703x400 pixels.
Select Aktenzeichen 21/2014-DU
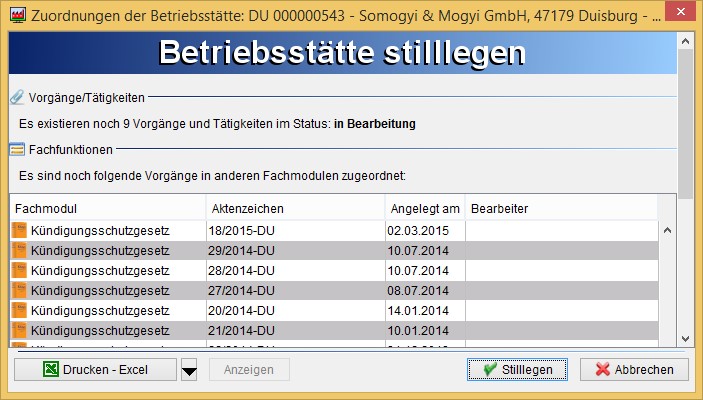tap(241, 330)
